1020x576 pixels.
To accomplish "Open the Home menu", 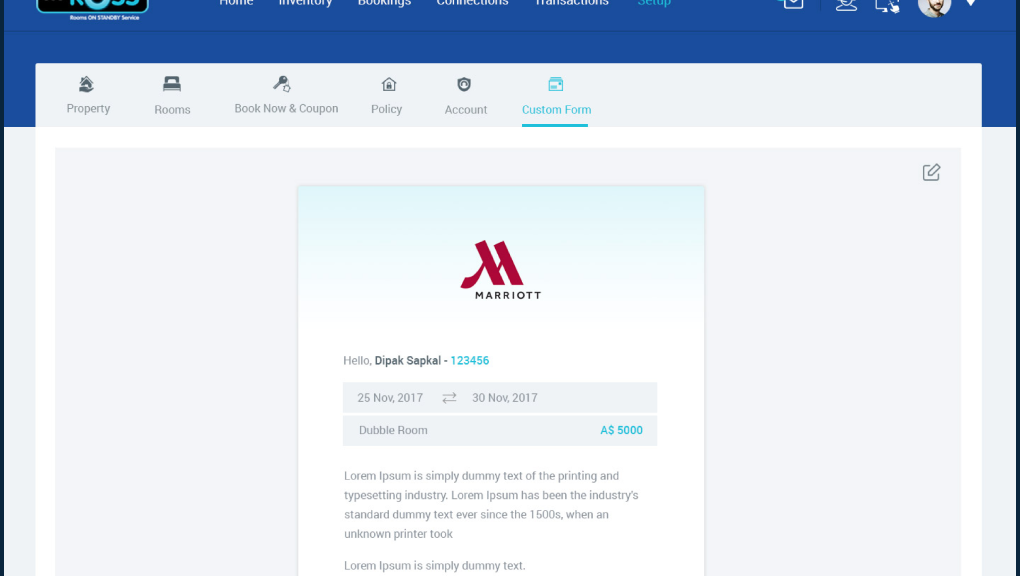I will point(236,3).
